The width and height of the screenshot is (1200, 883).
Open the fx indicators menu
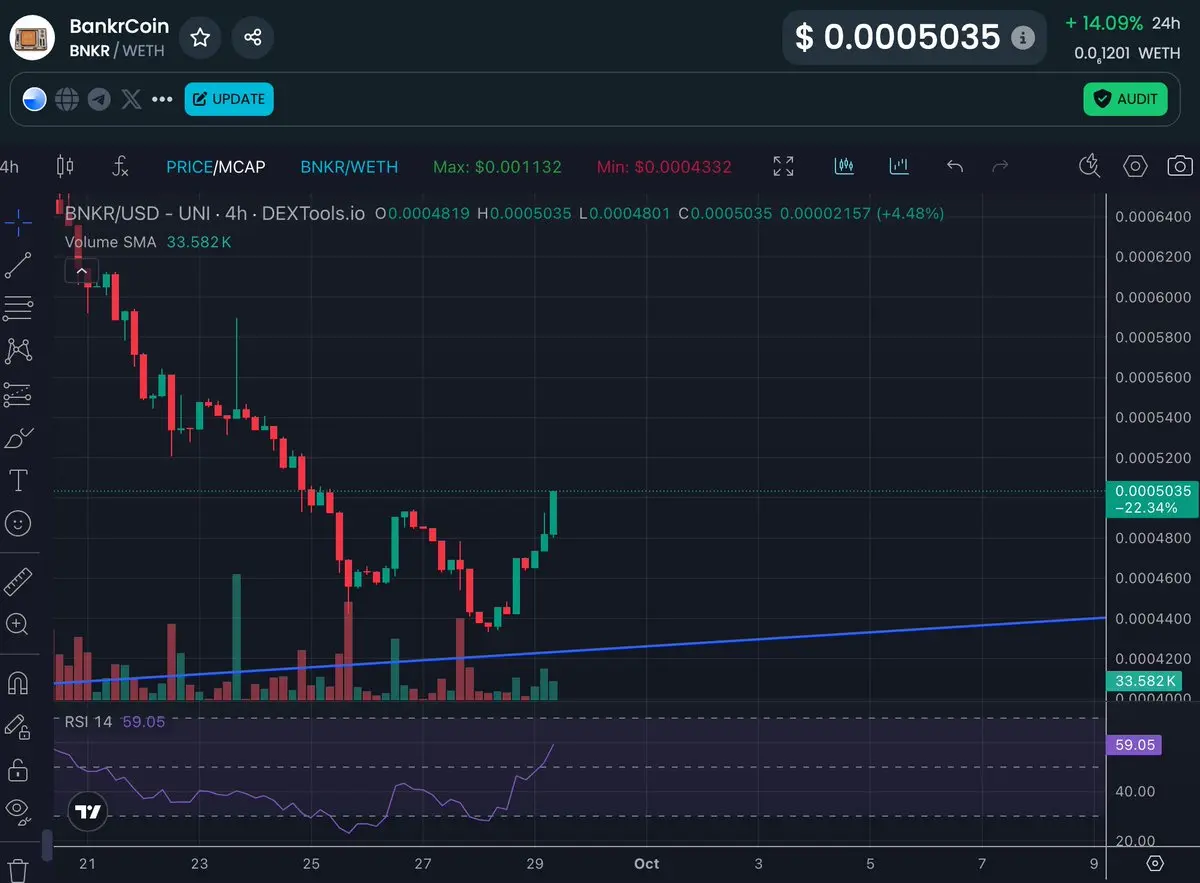point(120,166)
